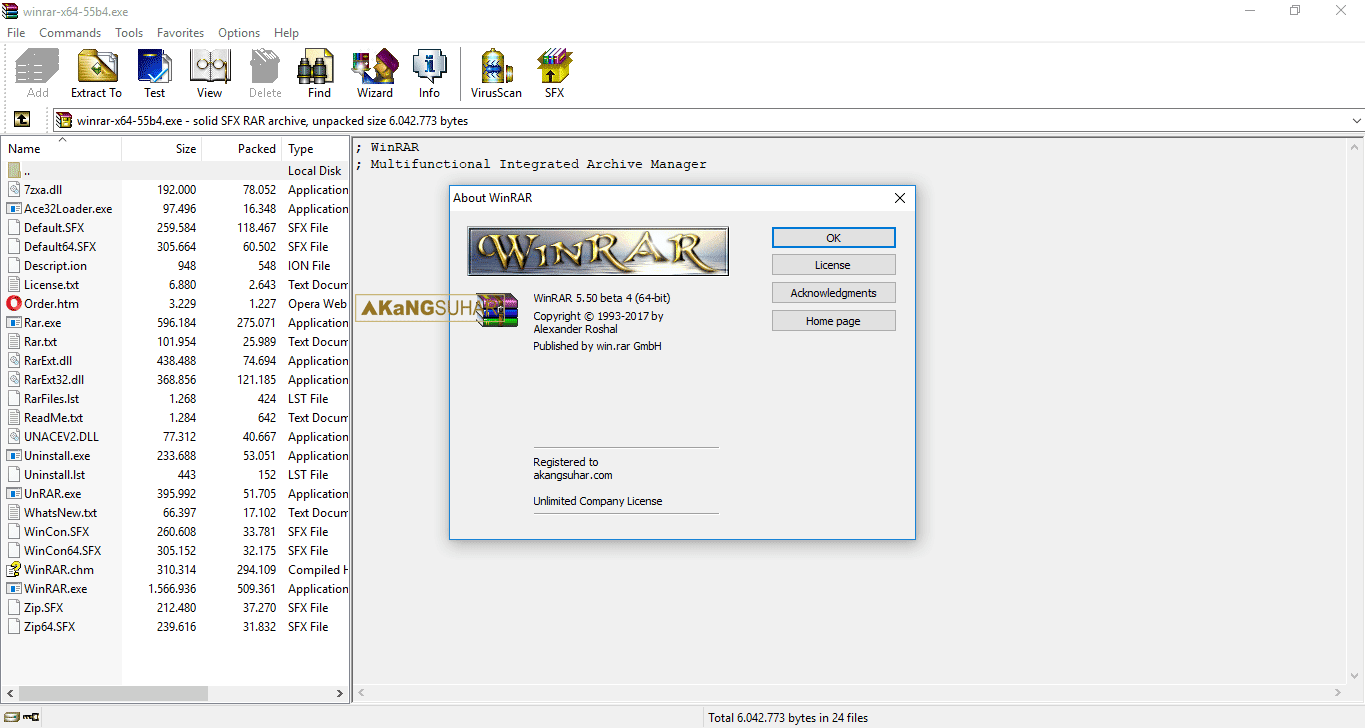Click the status bar drive/key icon
The image size is (1365, 728).
[x=22, y=717]
